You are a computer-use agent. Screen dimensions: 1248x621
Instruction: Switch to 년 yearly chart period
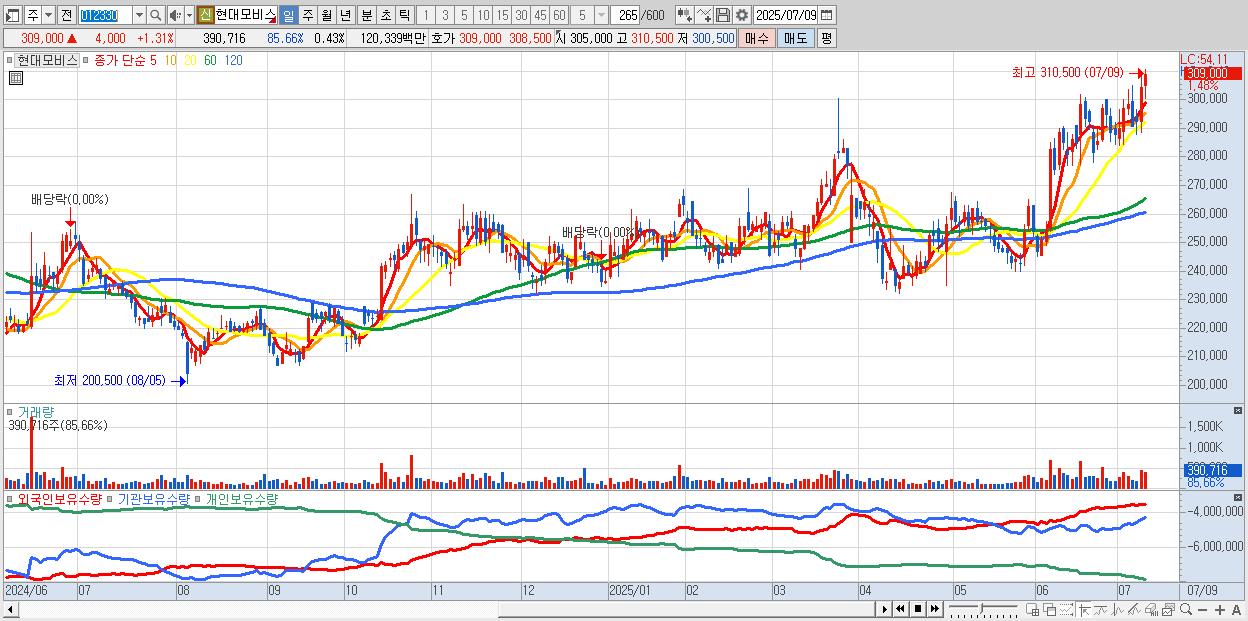click(345, 15)
